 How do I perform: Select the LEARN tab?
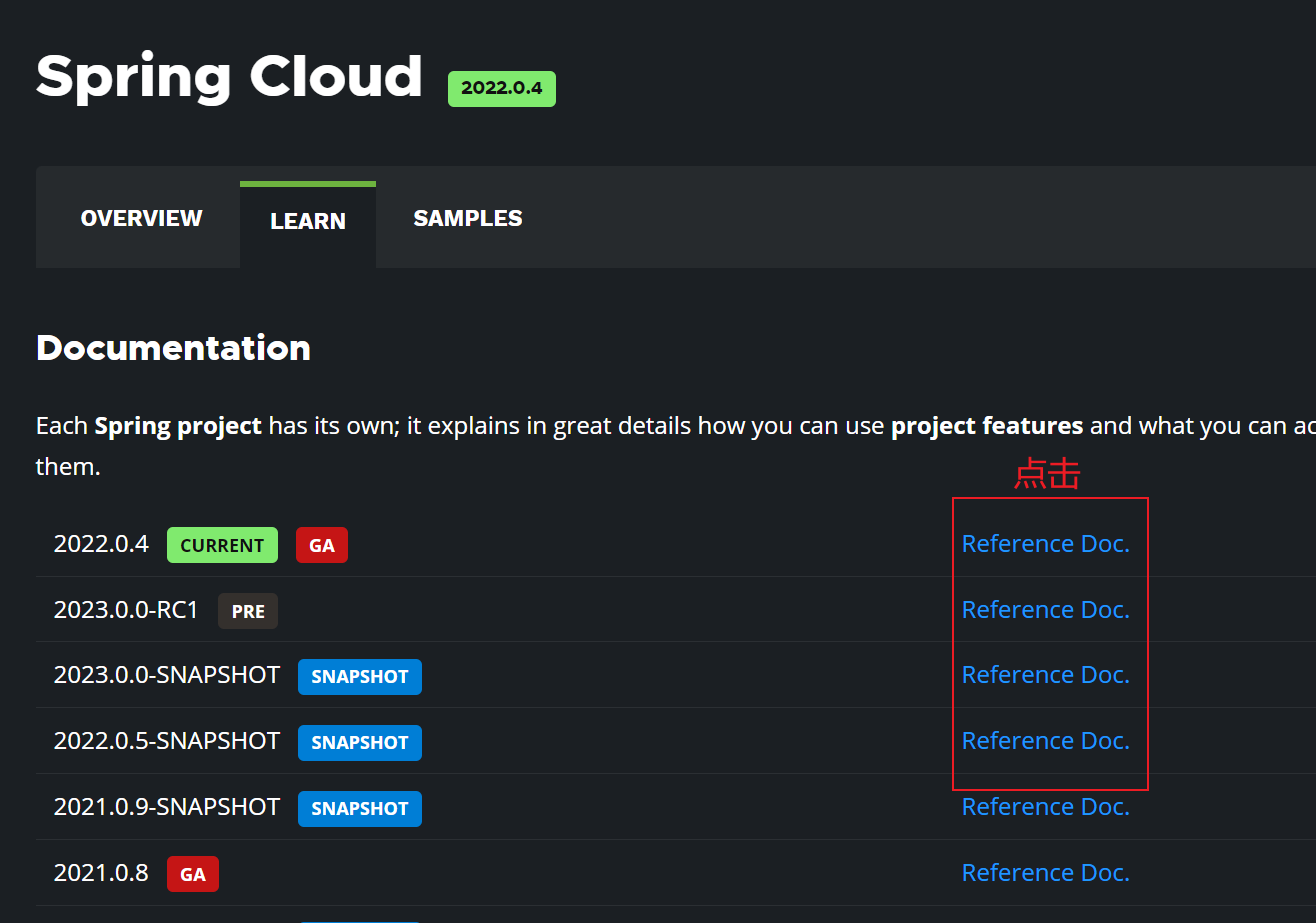(308, 222)
